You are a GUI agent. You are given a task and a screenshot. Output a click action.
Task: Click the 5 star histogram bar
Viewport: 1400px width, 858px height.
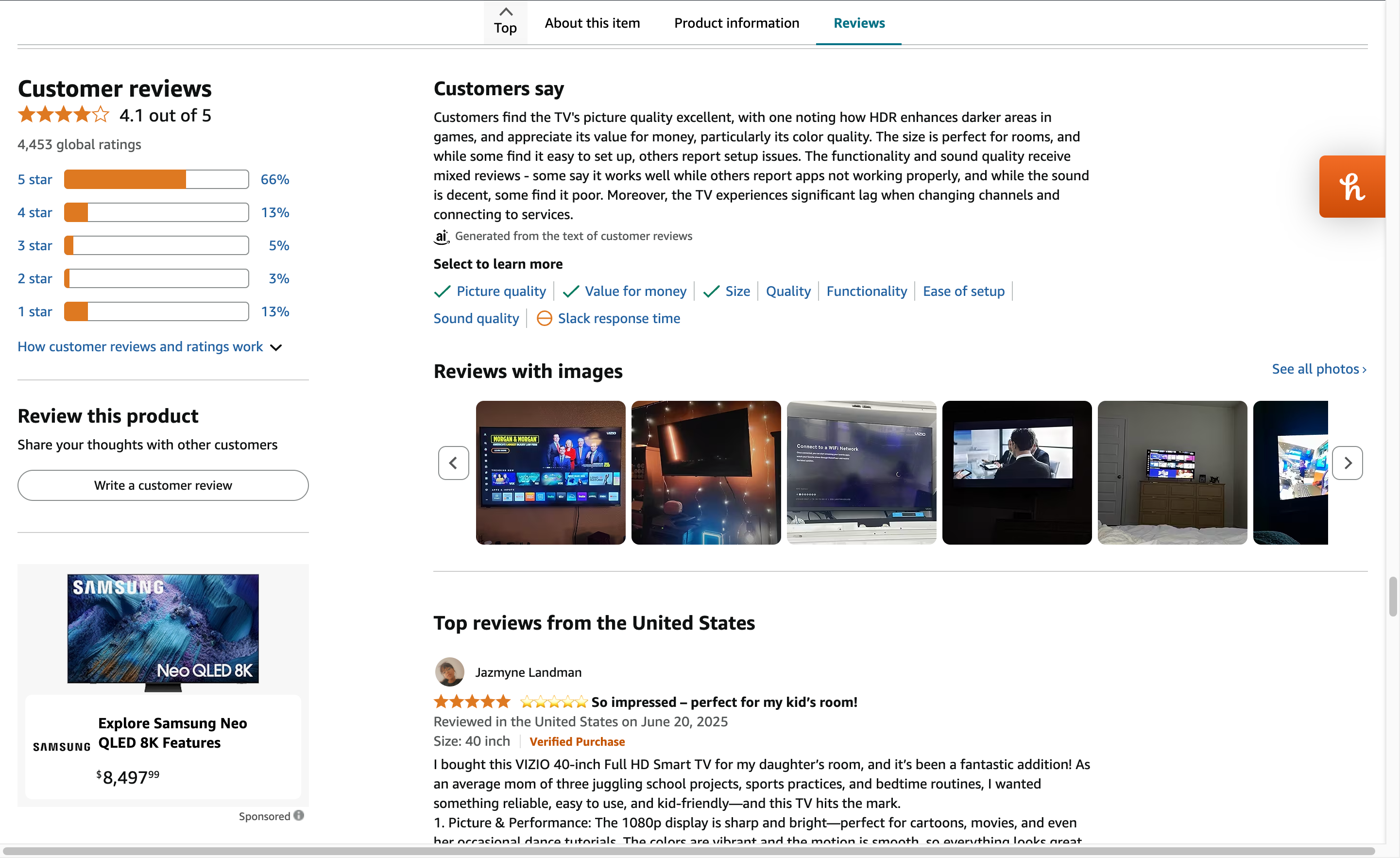(156, 179)
